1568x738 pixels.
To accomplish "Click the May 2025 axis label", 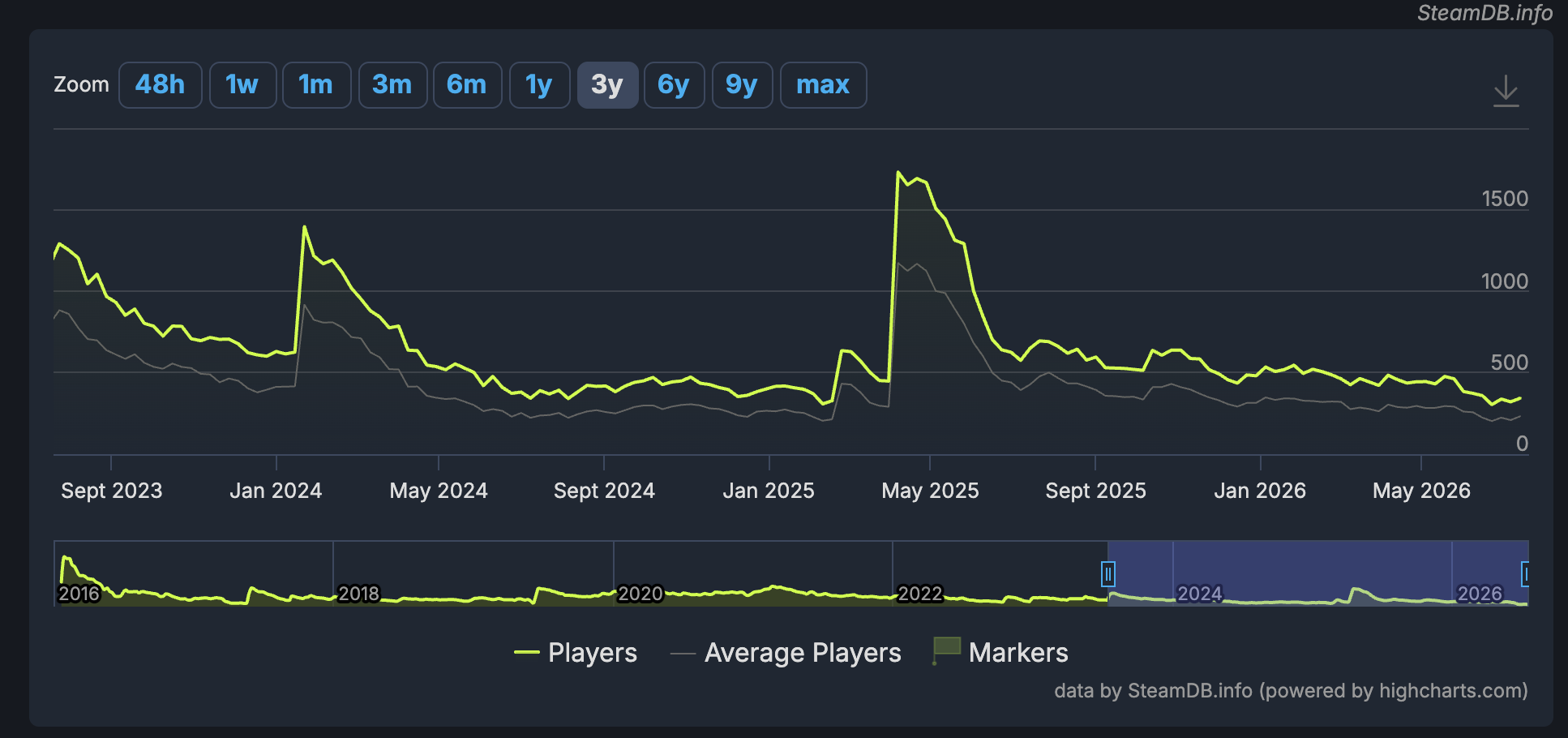I will [x=930, y=491].
